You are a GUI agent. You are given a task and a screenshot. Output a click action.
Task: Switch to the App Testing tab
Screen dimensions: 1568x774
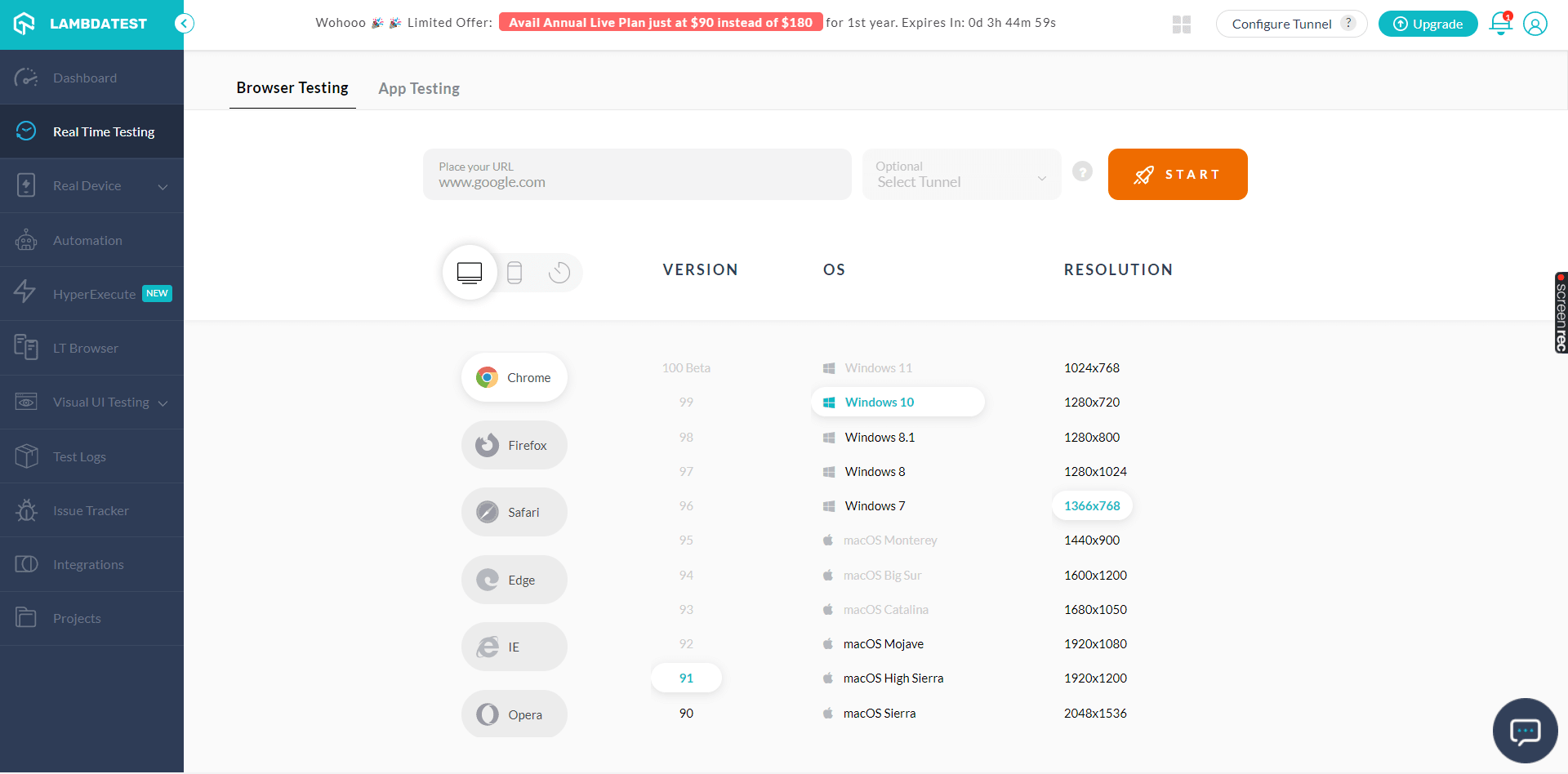pos(419,88)
